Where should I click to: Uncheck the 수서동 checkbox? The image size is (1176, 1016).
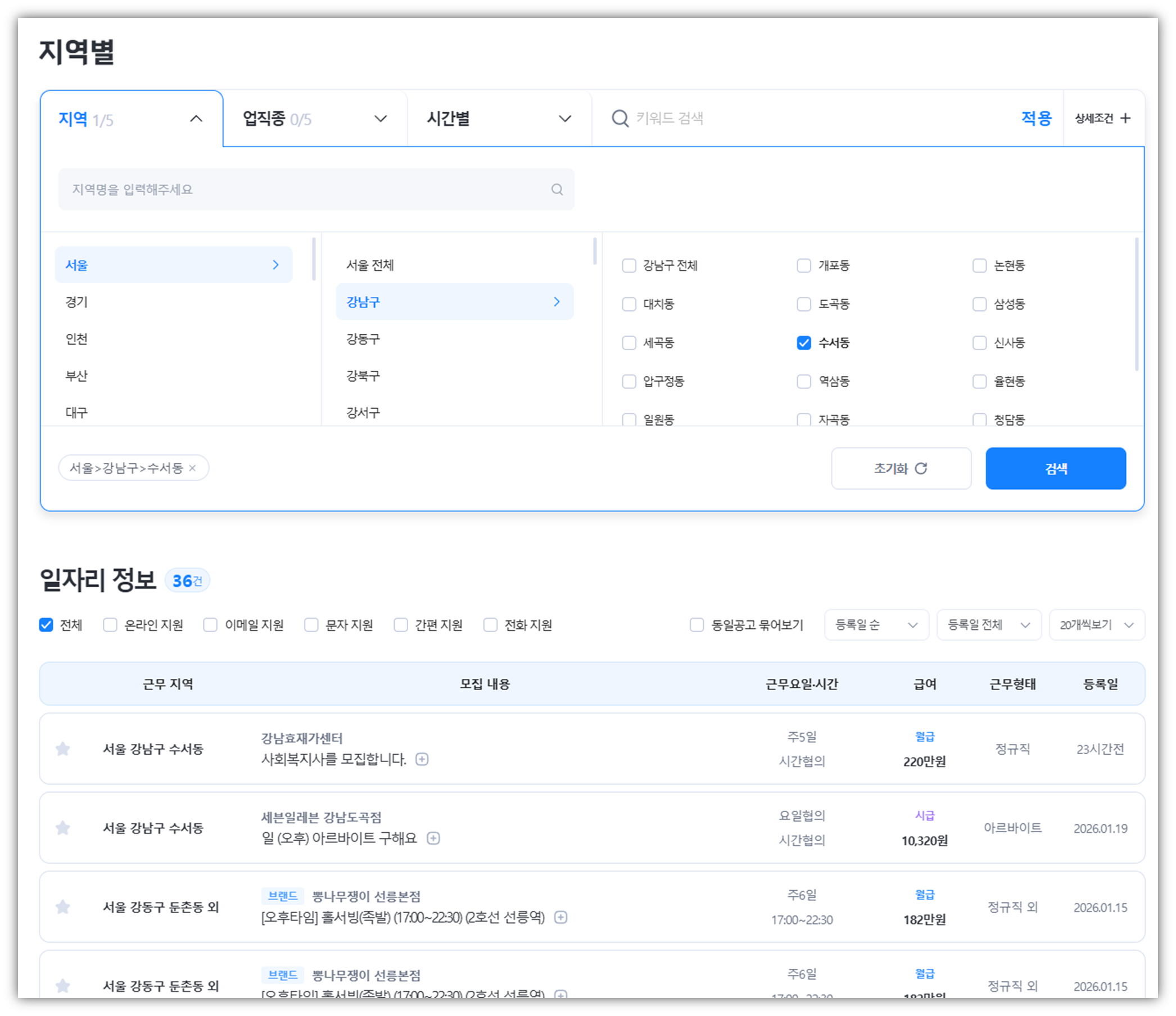pos(804,343)
